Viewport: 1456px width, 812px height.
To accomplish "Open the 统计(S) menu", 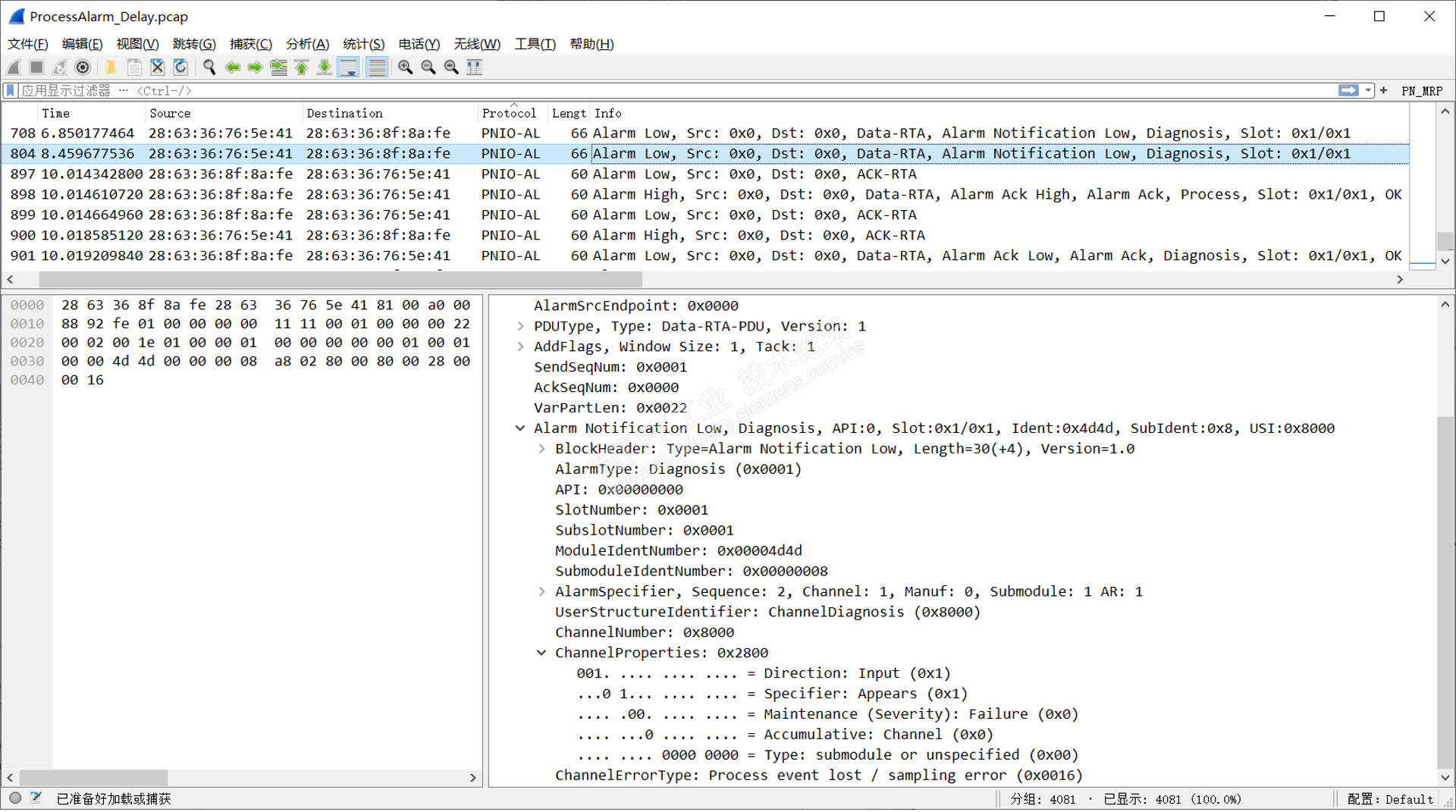I will point(363,44).
